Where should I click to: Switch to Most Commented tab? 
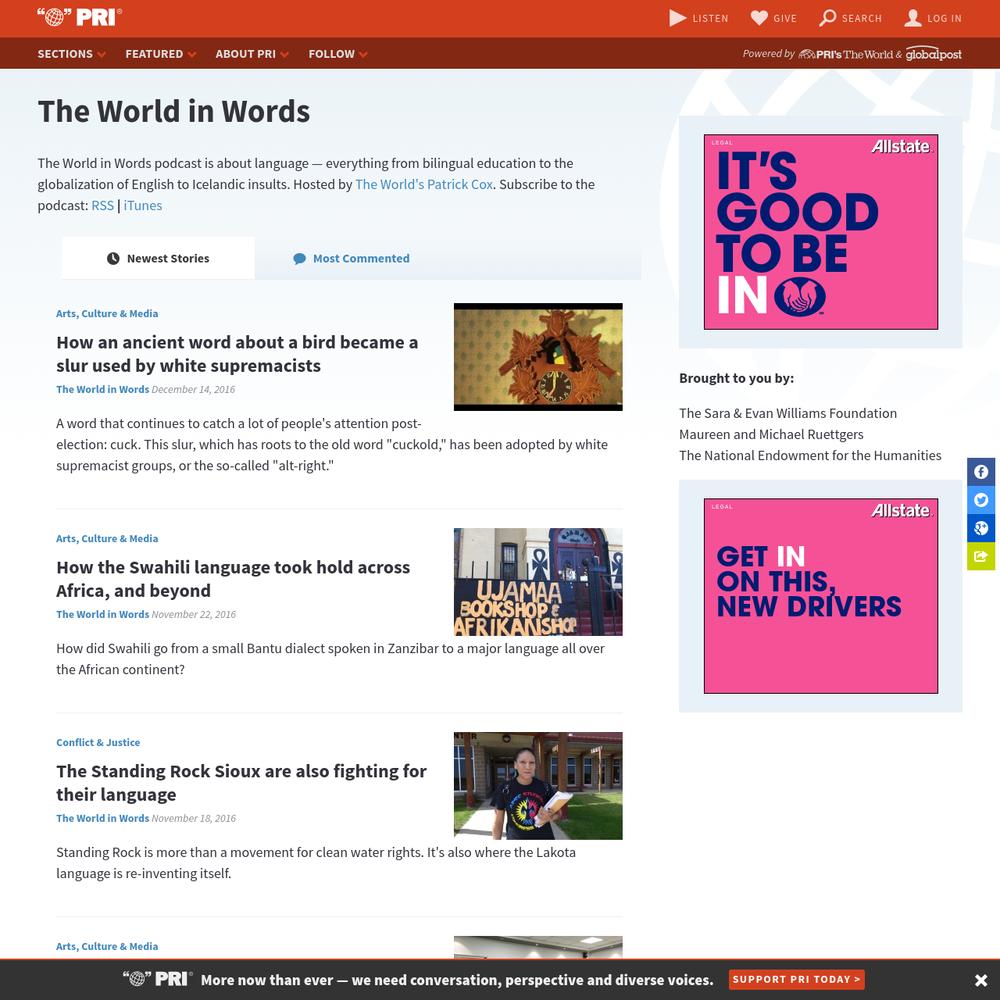(351, 258)
